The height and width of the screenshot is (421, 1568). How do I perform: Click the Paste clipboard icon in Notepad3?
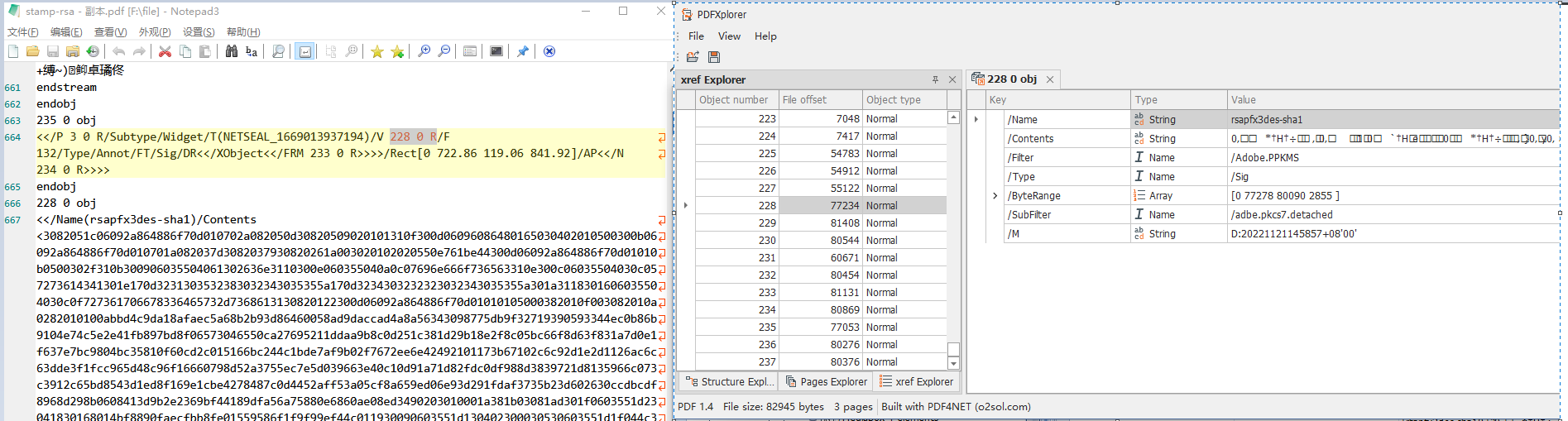204,51
